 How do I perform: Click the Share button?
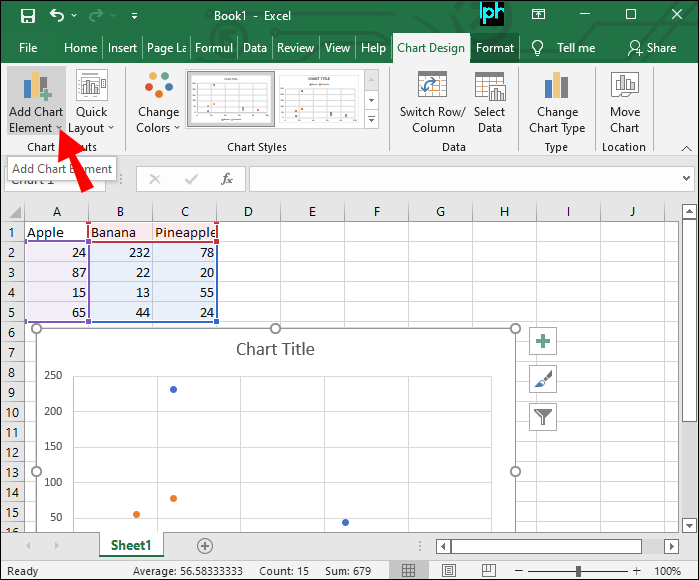(x=652, y=48)
